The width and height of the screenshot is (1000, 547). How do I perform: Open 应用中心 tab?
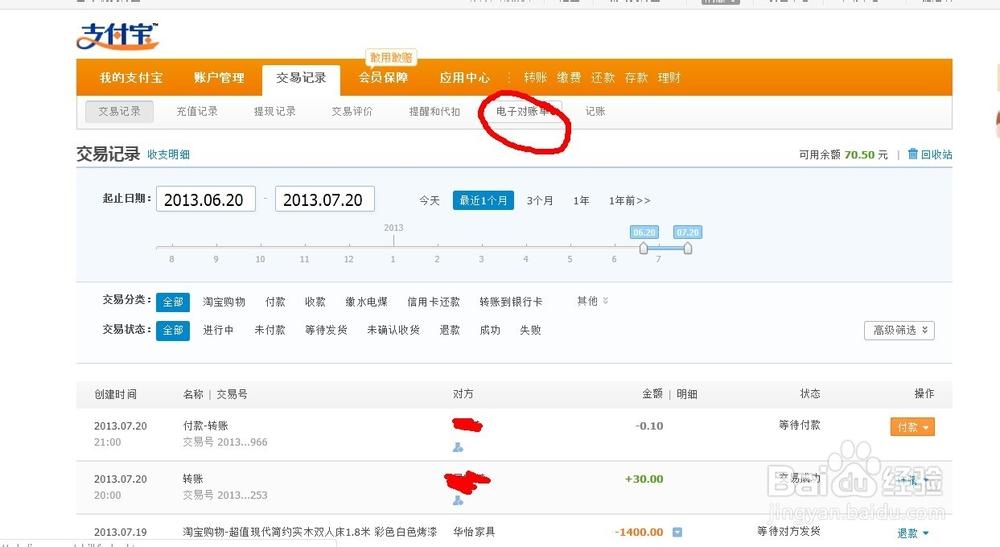[x=465, y=78]
